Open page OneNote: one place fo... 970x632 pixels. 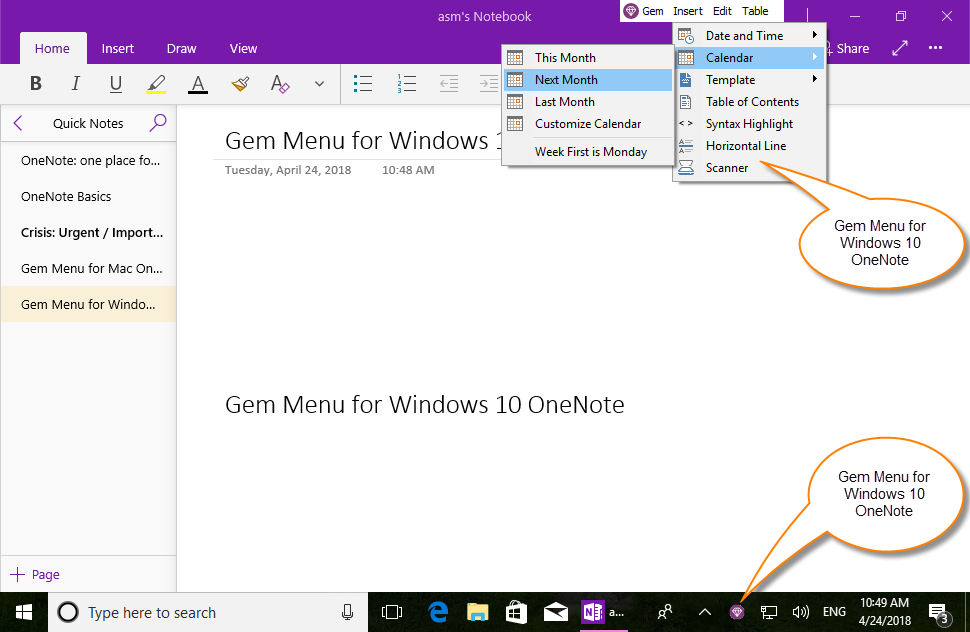click(88, 161)
